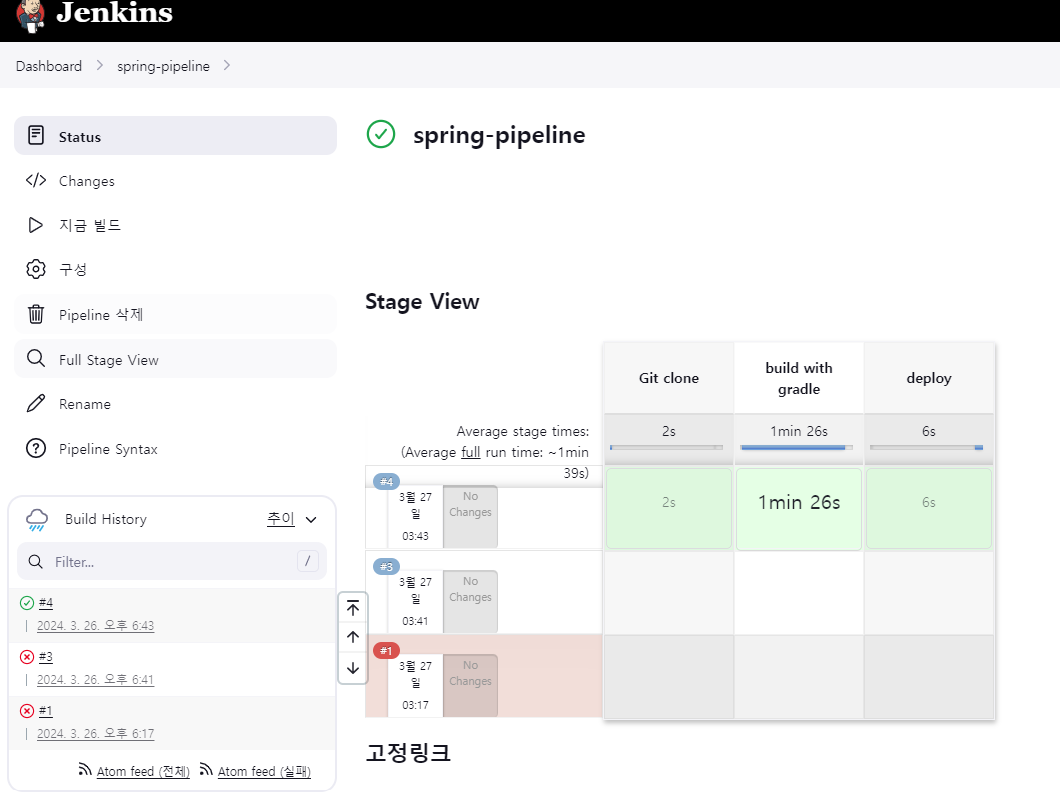Open Atom feed (실패) link
The height and width of the screenshot is (792, 1060).
point(264,772)
